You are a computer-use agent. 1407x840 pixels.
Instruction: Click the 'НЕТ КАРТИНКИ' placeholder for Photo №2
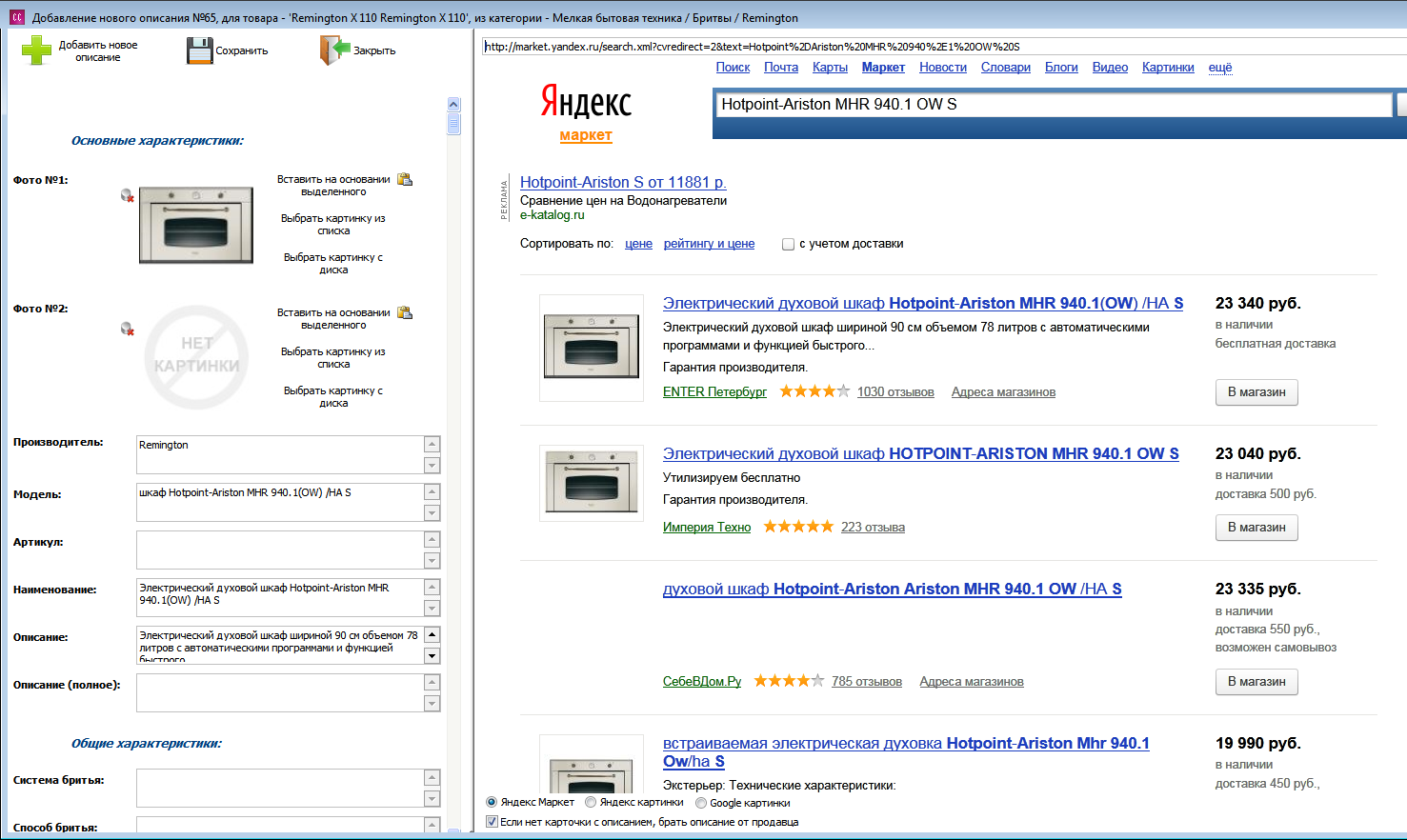point(196,357)
